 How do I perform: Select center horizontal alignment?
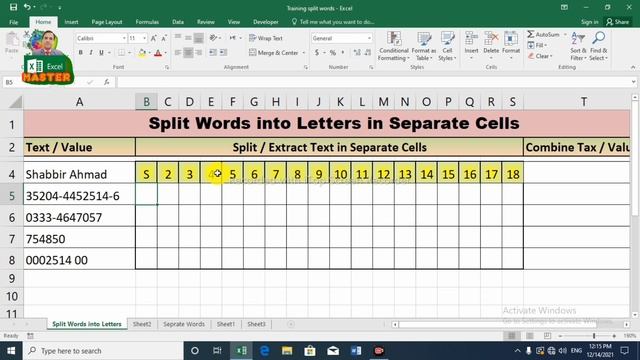(x=188, y=53)
